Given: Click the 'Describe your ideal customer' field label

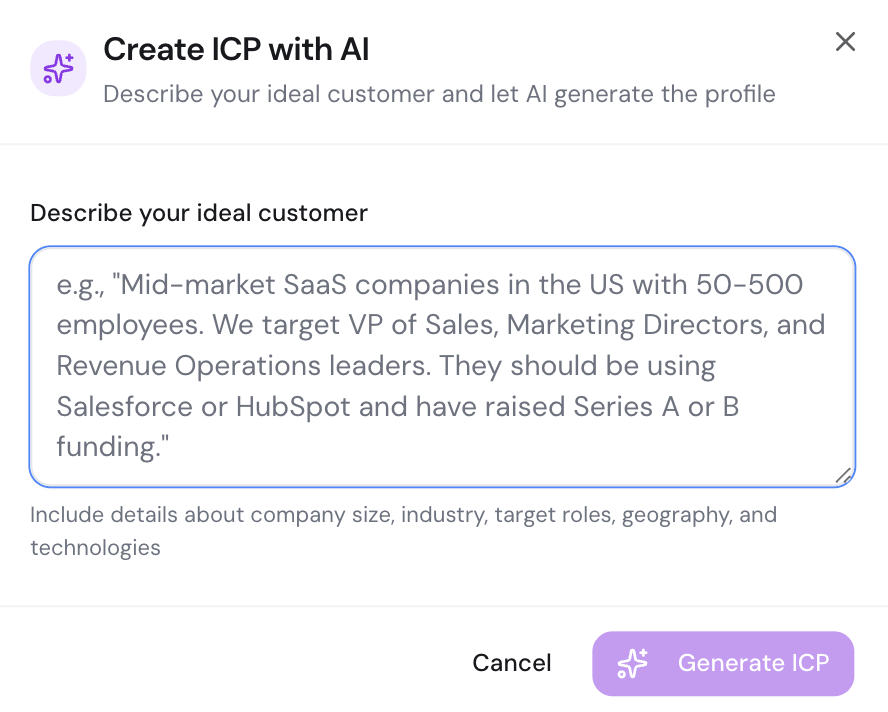Looking at the screenshot, I should [199, 213].
